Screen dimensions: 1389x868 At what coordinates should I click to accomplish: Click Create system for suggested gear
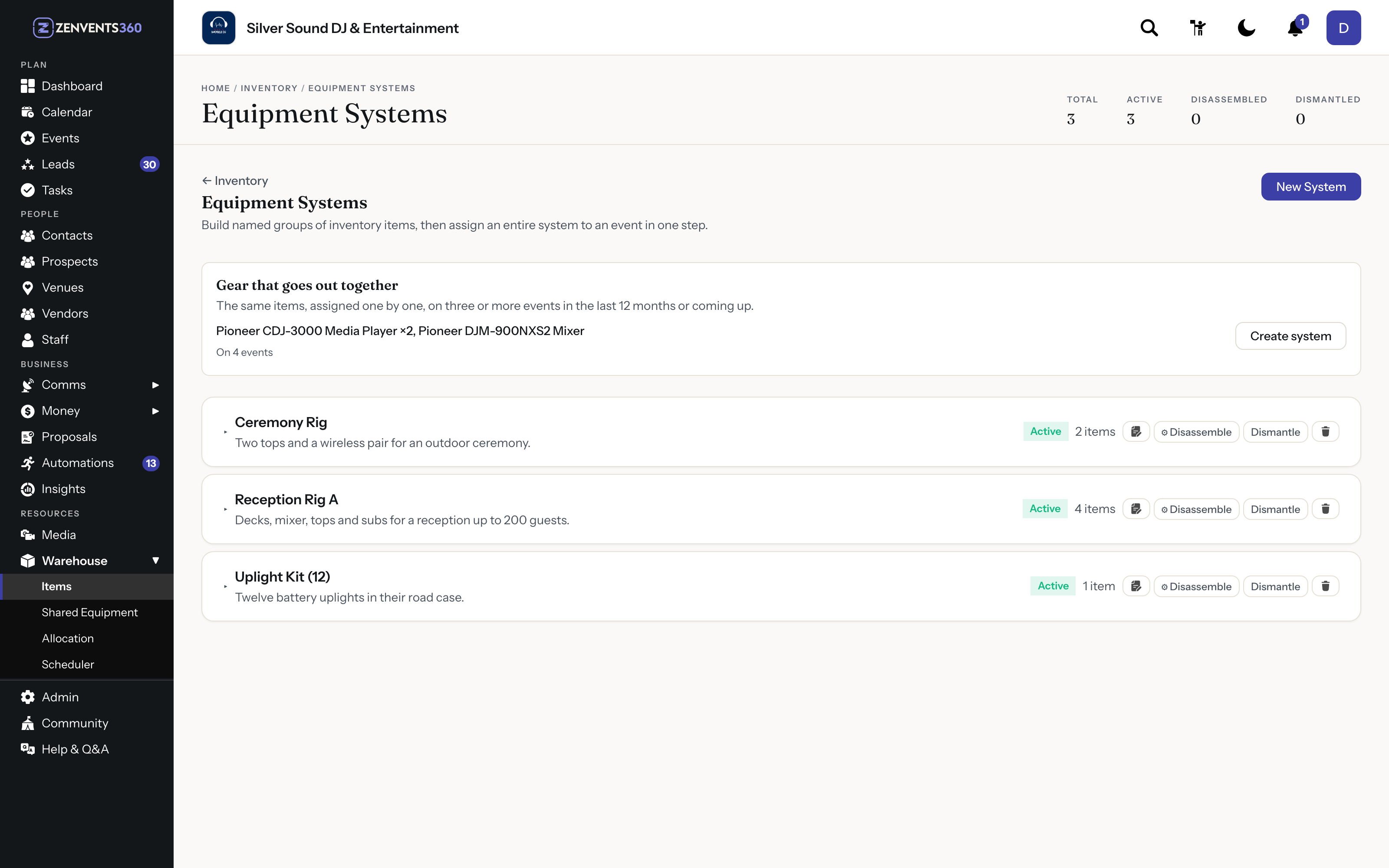[x=1290, y=336]
